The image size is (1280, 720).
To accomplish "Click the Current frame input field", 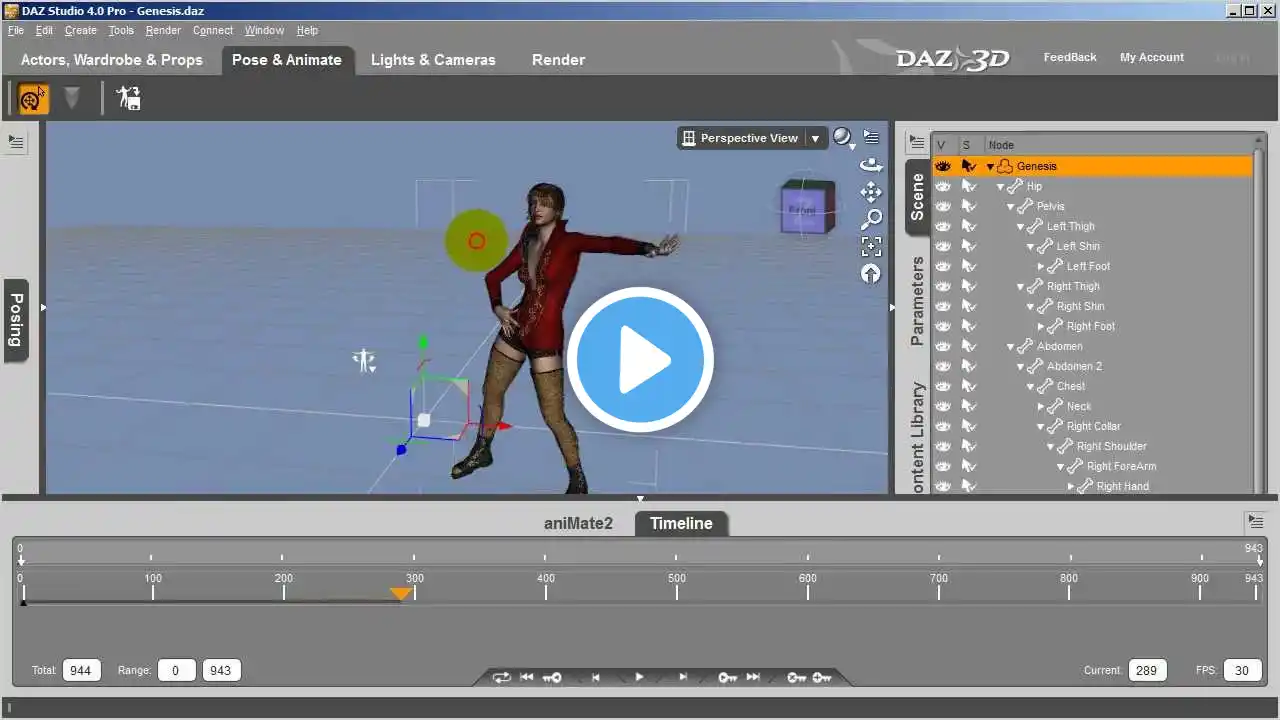I will point(1148,670).
